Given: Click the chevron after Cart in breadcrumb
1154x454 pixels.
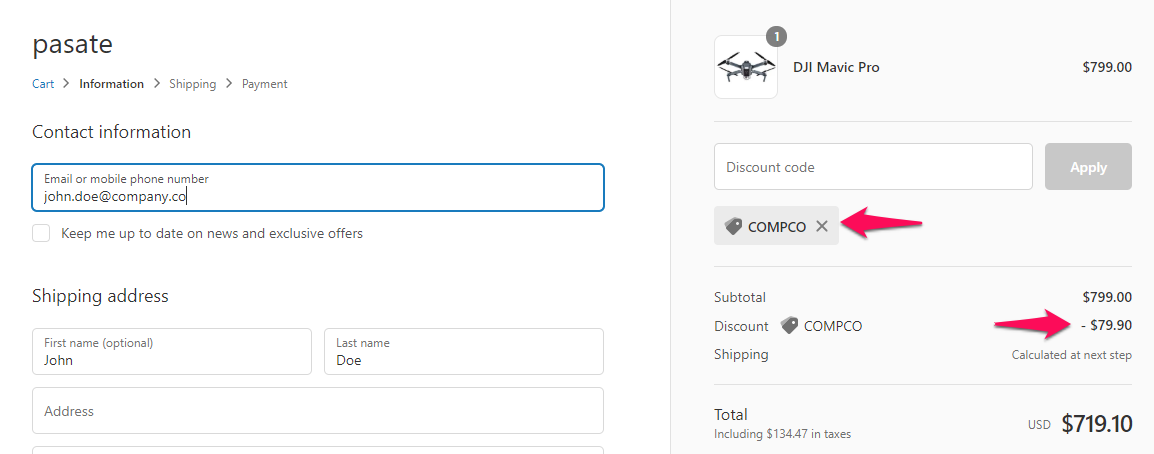Looking at the screenshot, I should [x=67, y=84].
